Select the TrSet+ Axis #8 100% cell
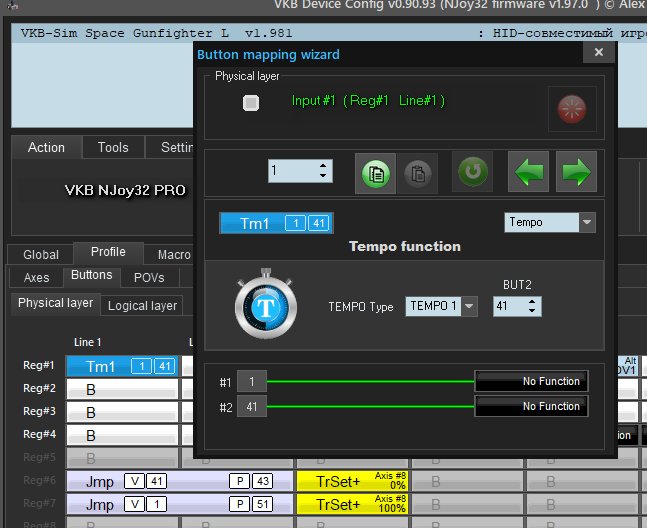647x528 pixels. (x=352, y=504)
